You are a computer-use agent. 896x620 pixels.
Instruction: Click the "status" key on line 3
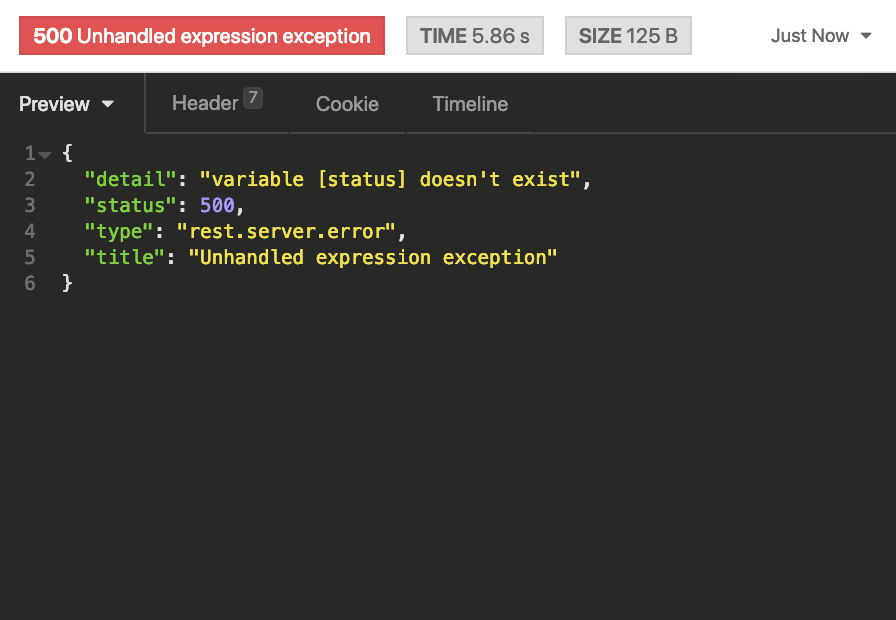tap(124, 206)
